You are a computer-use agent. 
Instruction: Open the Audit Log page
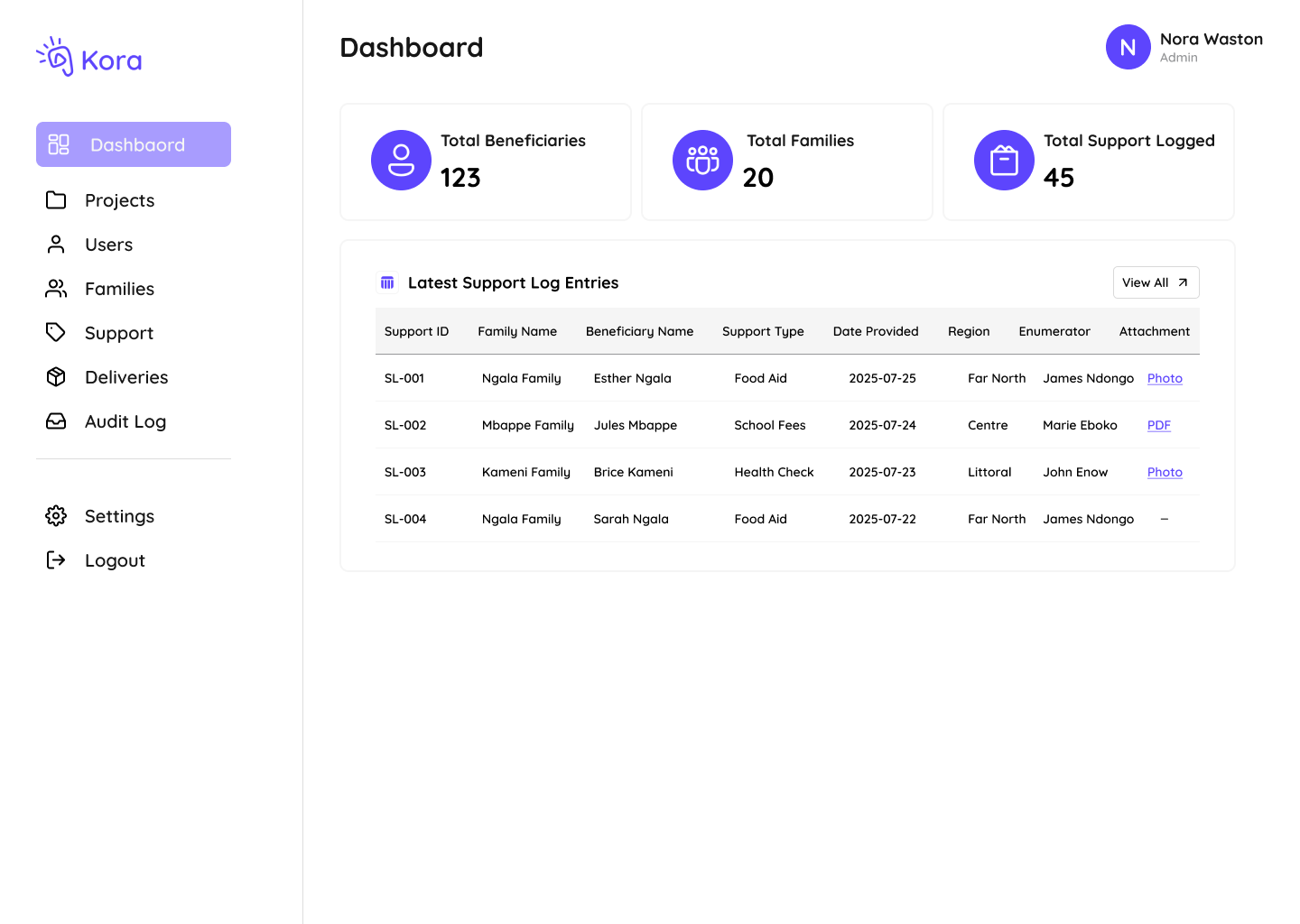click(125, 421)
